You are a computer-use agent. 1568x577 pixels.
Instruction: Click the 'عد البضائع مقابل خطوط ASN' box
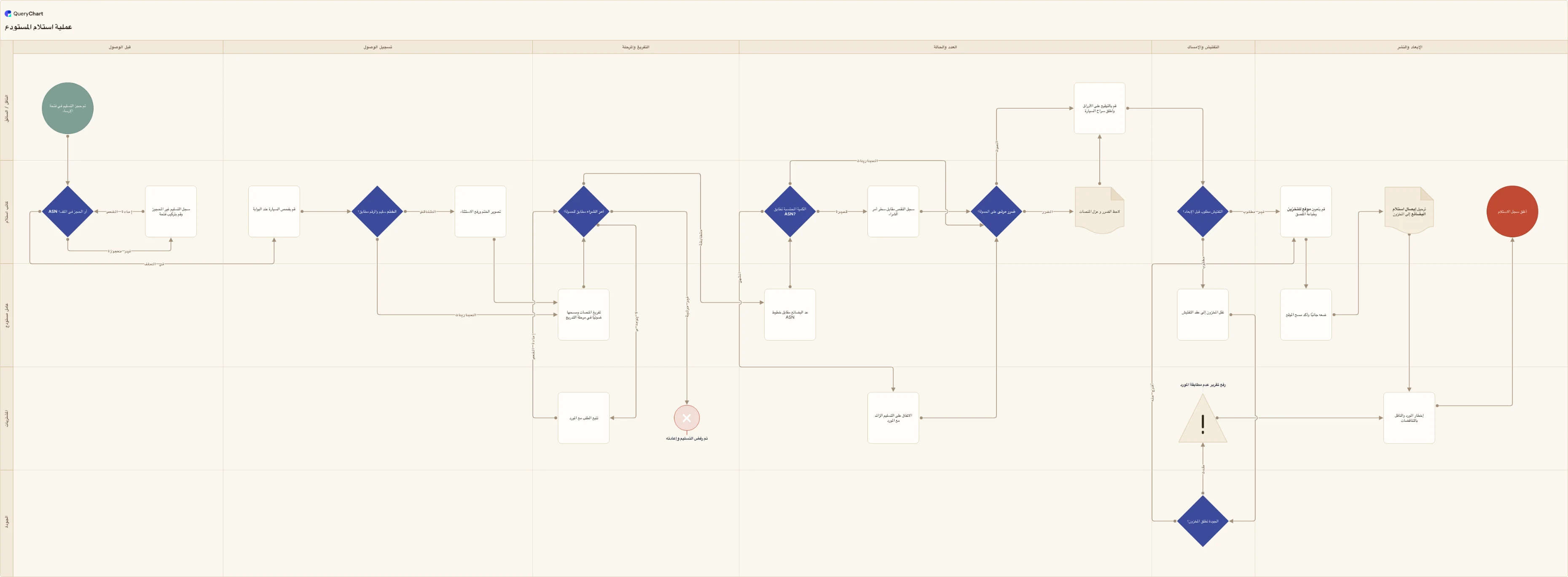[790, 315]
